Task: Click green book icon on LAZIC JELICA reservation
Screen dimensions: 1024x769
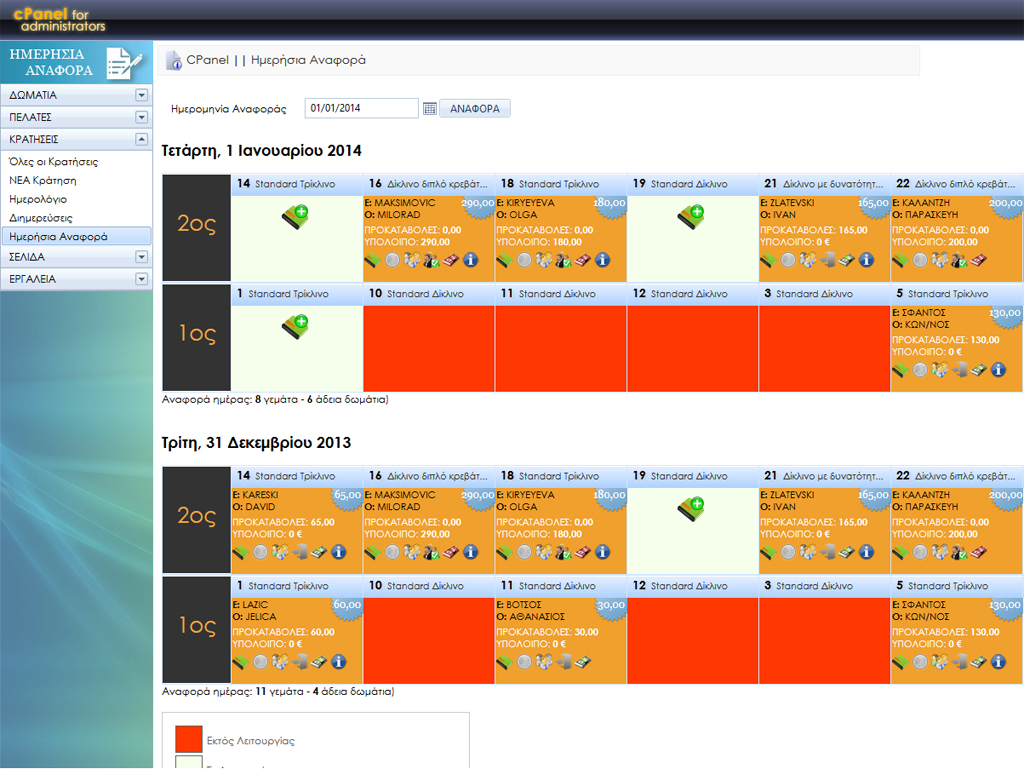Action: [x=240, y=662]
